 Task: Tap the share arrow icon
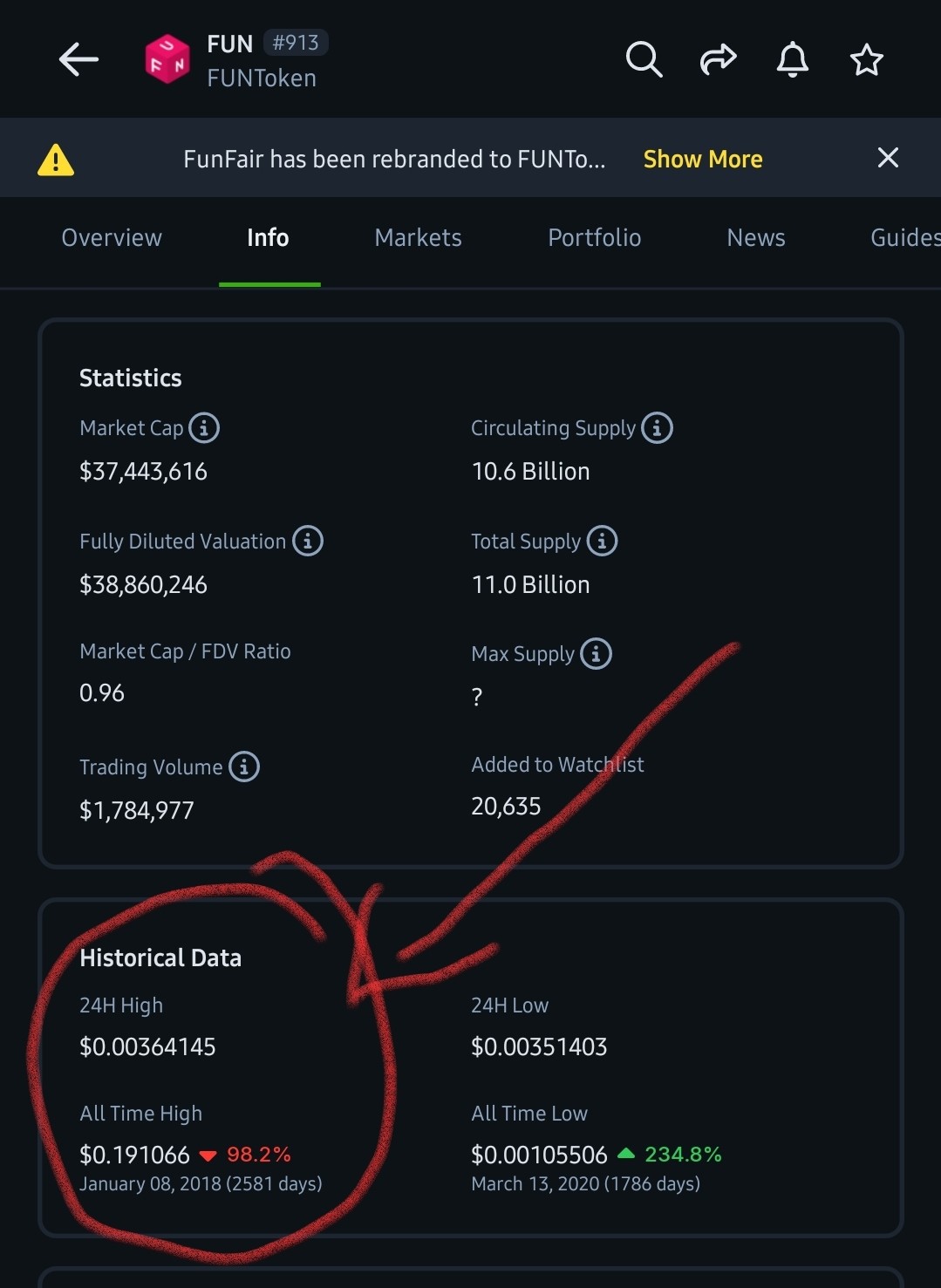(719, 59)
